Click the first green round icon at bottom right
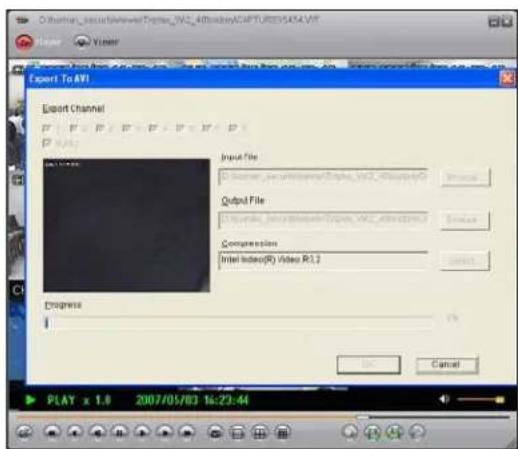 pos(372,432)
